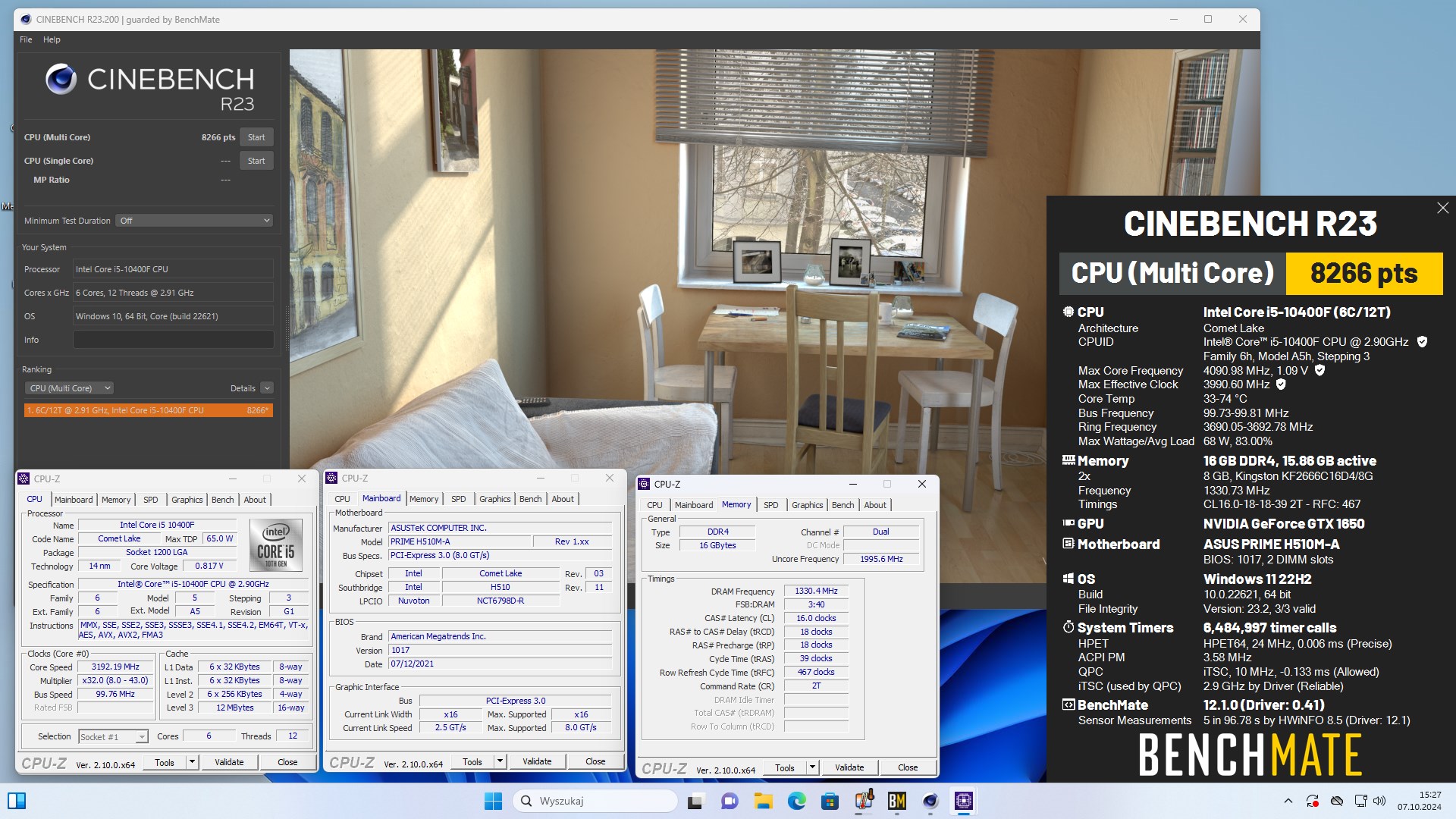Click verified shield next to CPUID
Image resolution: width=1456 pixels, height=819 pixels.
(1422, 342)
